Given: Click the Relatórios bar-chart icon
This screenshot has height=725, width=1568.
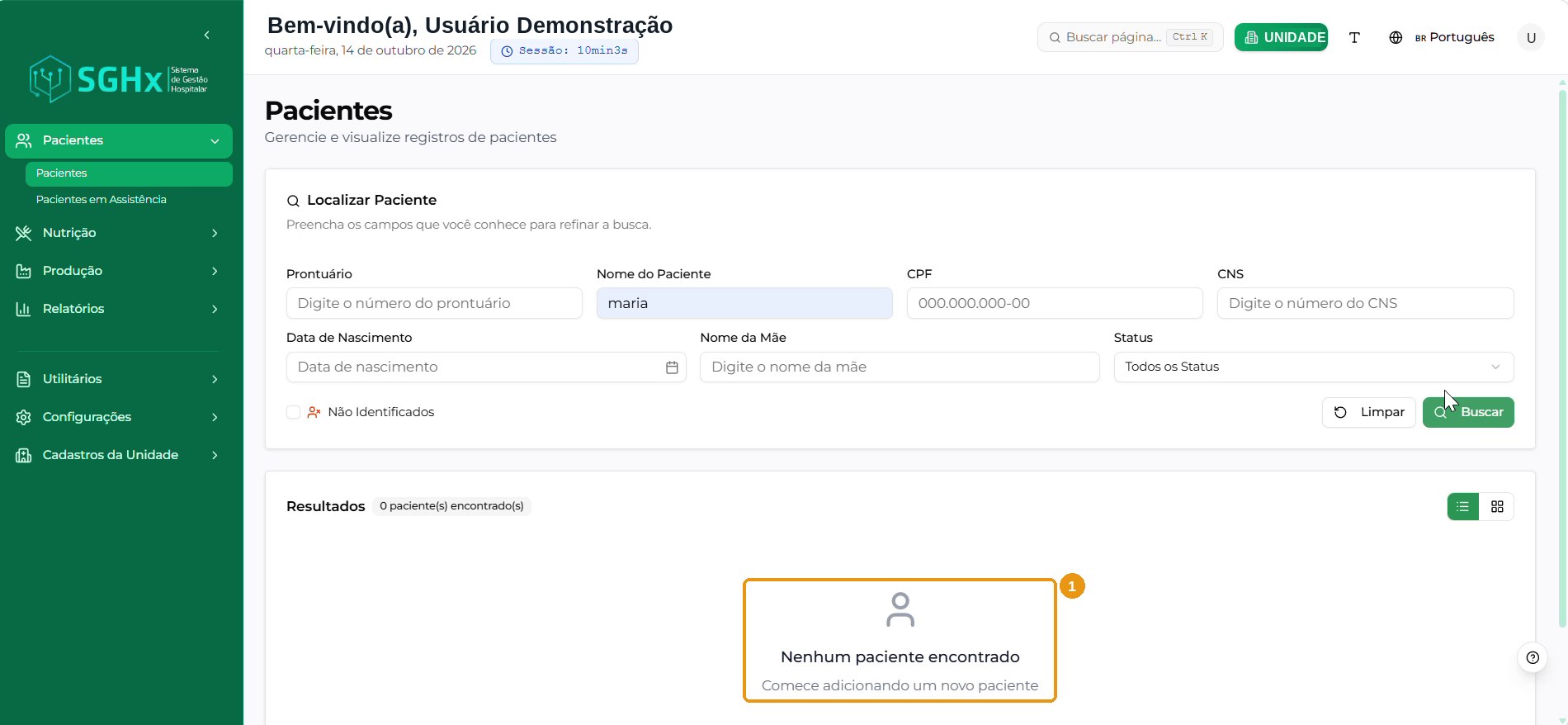Looking at the screenshot, I should point(24,309).
